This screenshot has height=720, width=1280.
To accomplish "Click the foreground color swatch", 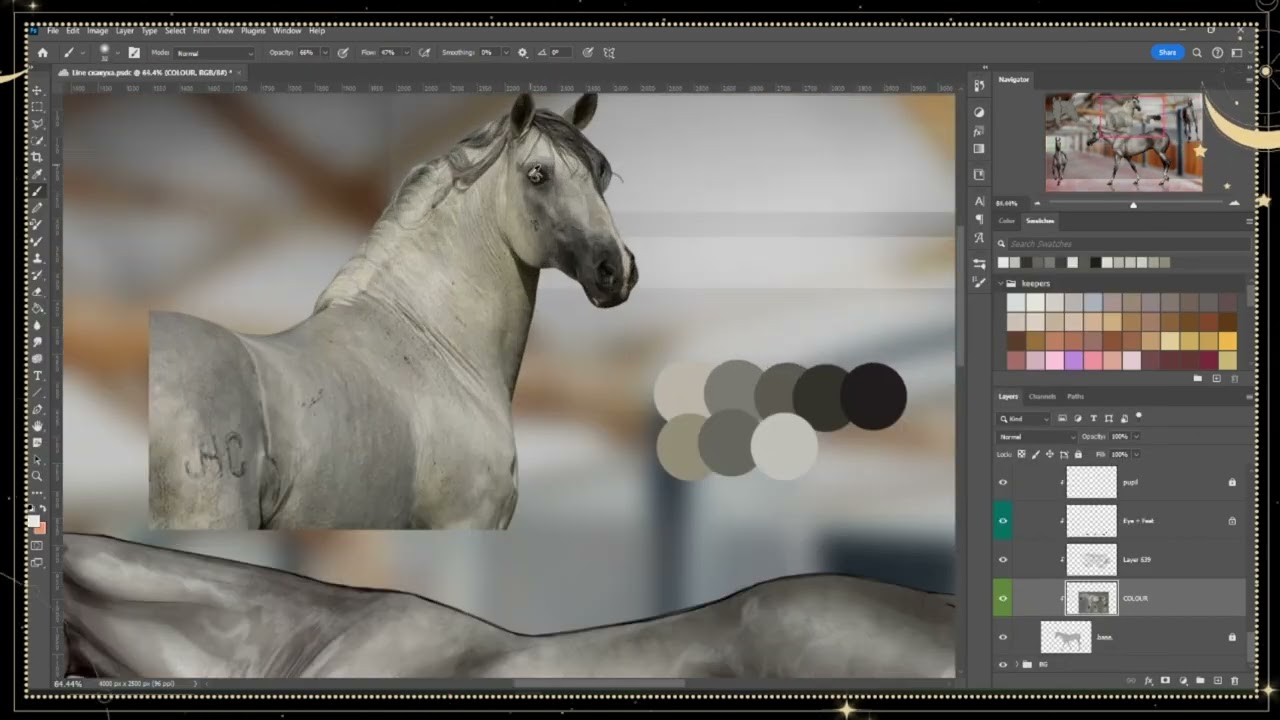I will click(x=33, y=522).
